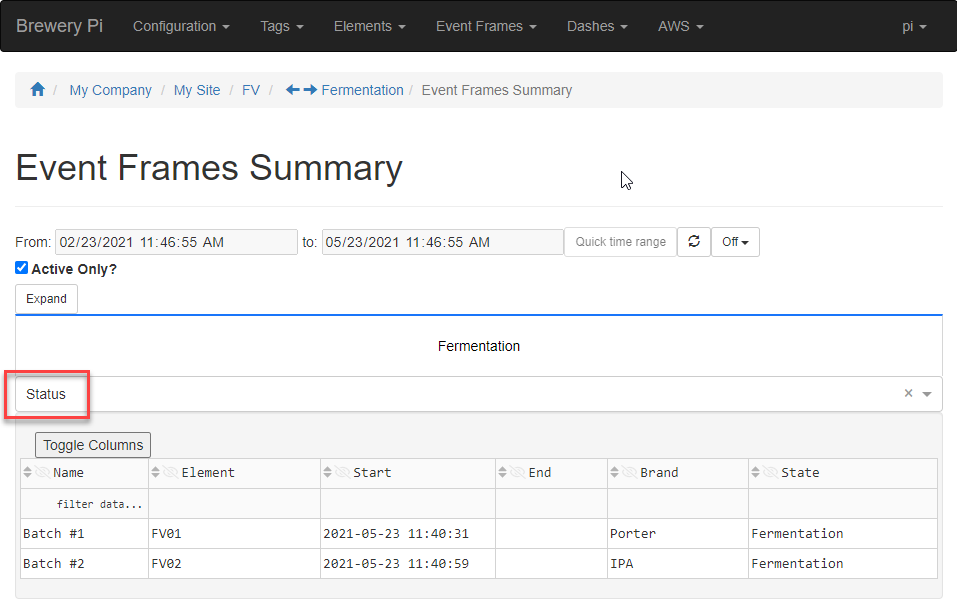
Task: Click the home icon in the breadcrumb
Action: [x=37, y=90]
